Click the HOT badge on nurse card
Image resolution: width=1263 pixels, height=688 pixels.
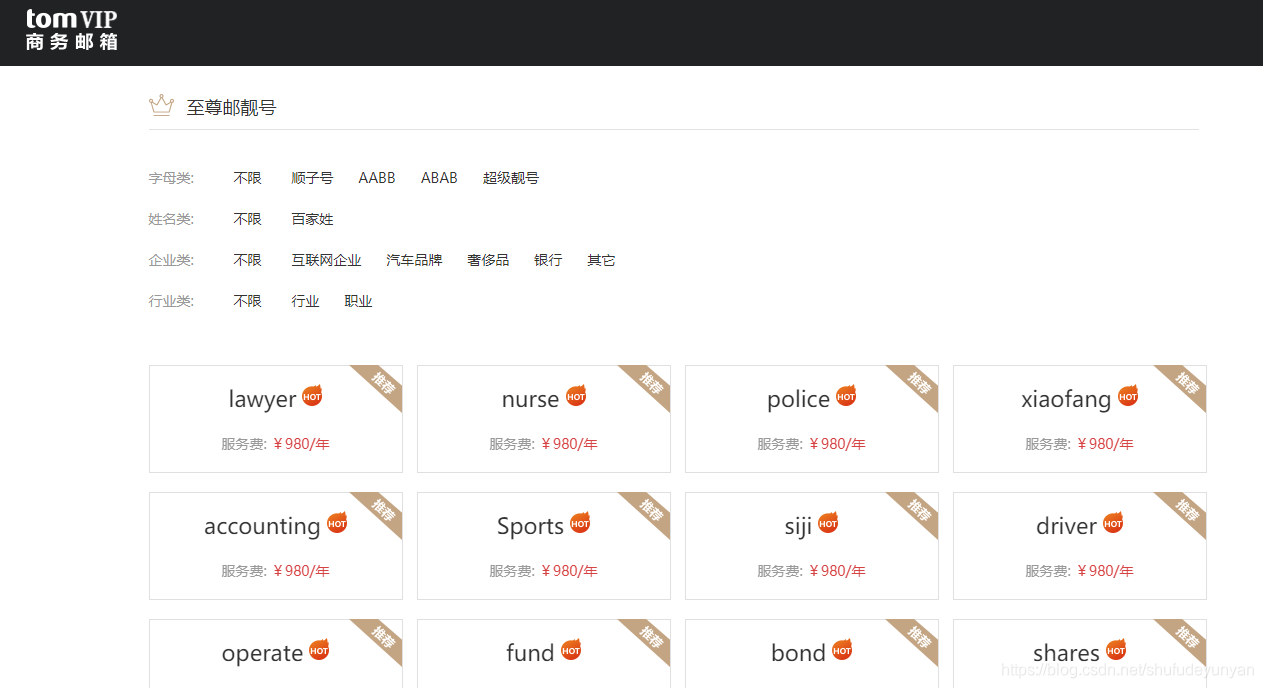pos(576,395)
